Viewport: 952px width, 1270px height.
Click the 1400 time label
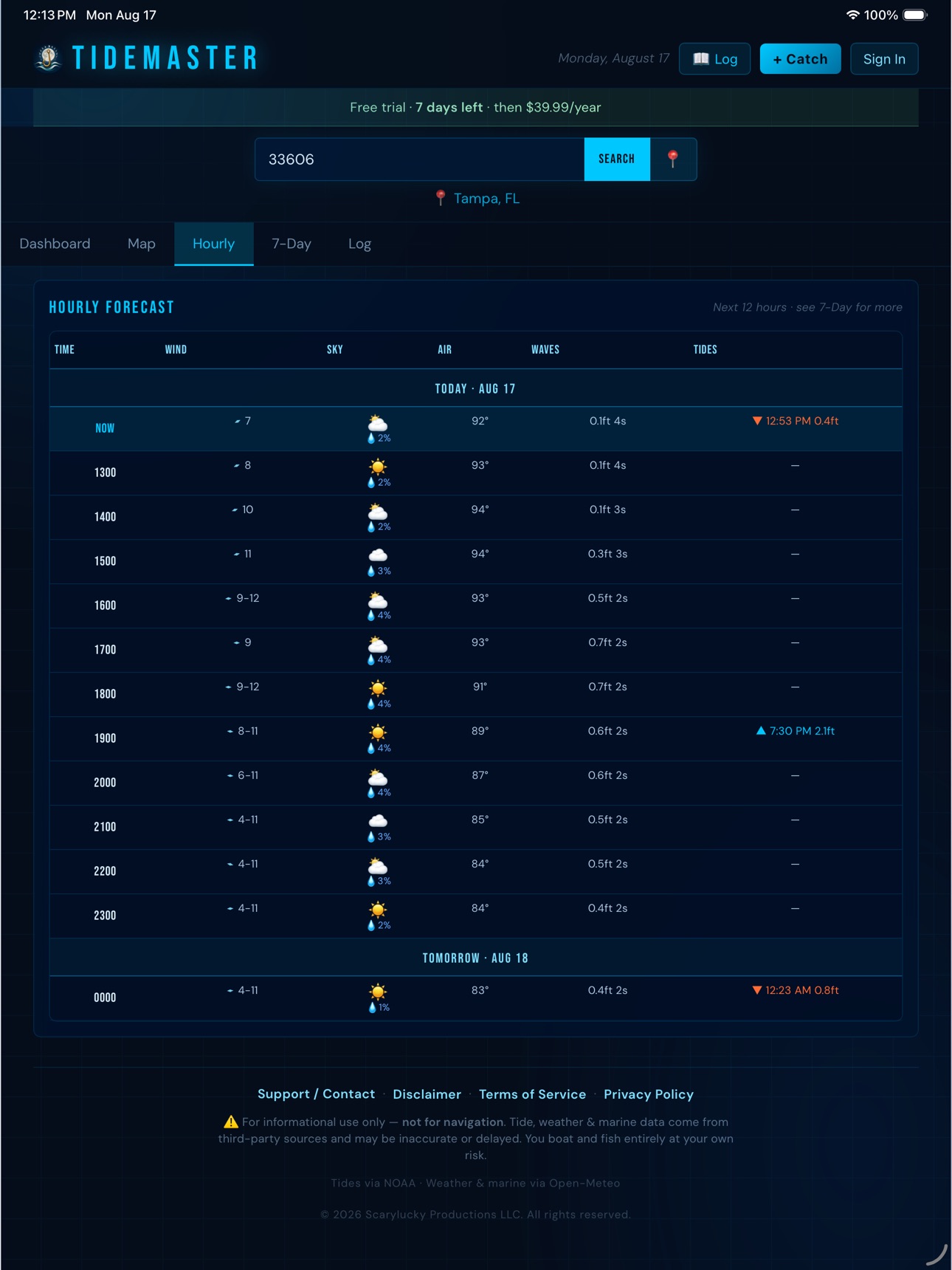click(105, 517)
